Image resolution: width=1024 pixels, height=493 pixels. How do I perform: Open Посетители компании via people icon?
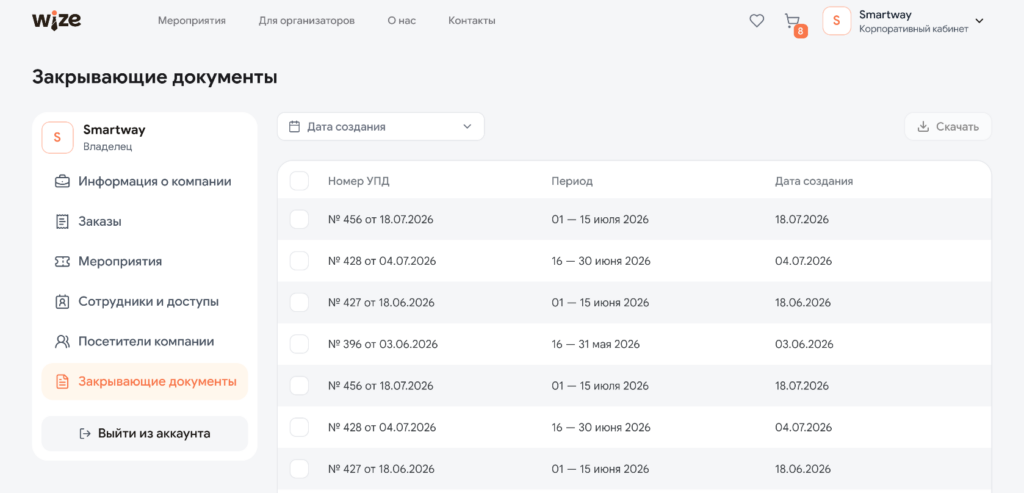click(62, 342)
